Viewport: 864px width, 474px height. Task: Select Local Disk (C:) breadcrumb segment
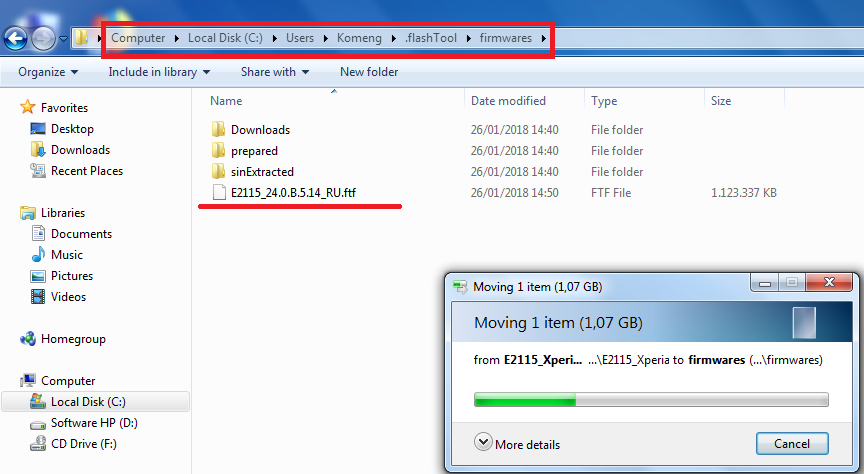pyautogui.click(x=225, y=38)
